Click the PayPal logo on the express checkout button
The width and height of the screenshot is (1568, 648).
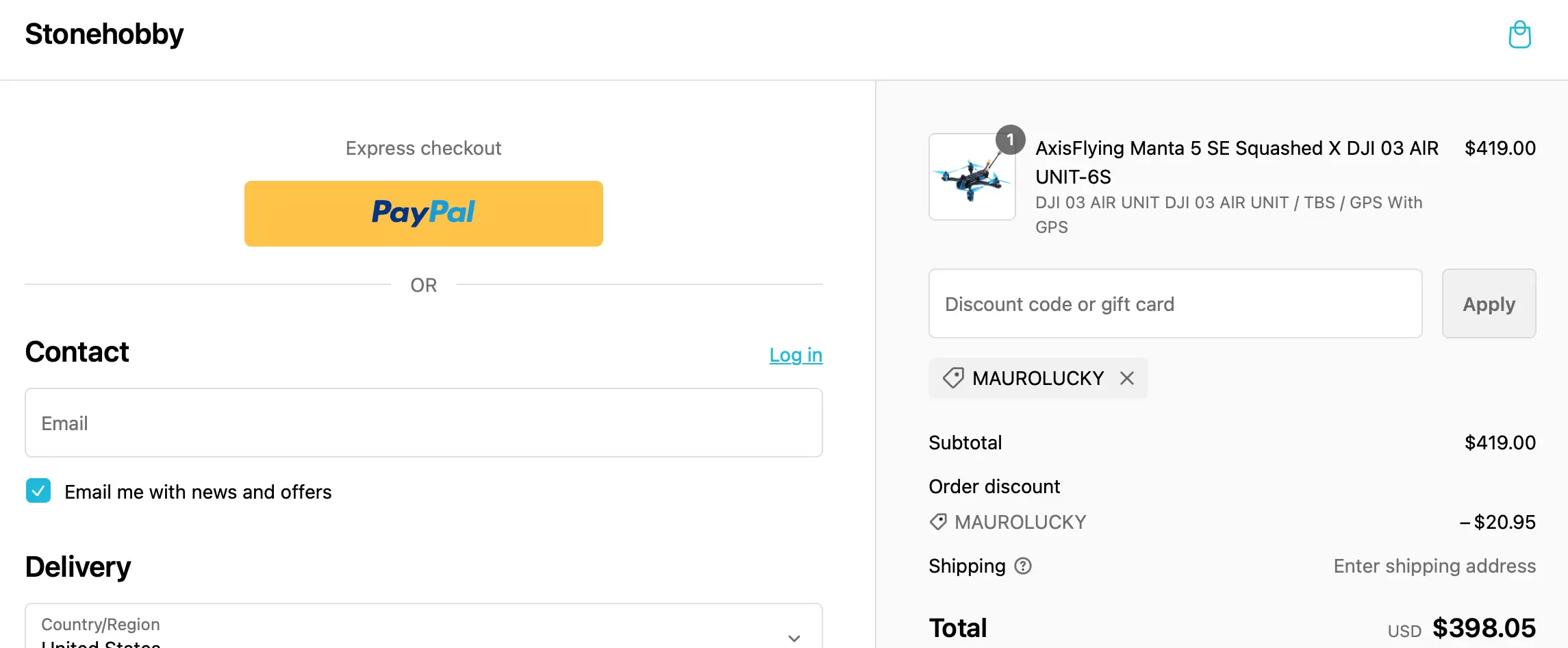pos(423,213)
